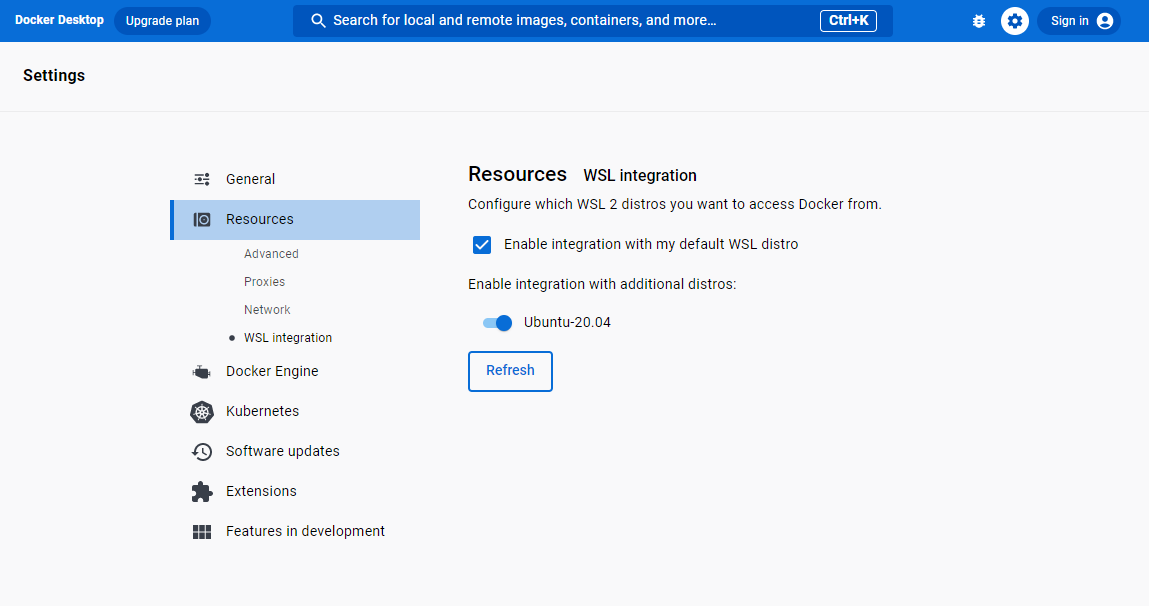Toggle Ubuntu-20.04 integration switch

498,322
